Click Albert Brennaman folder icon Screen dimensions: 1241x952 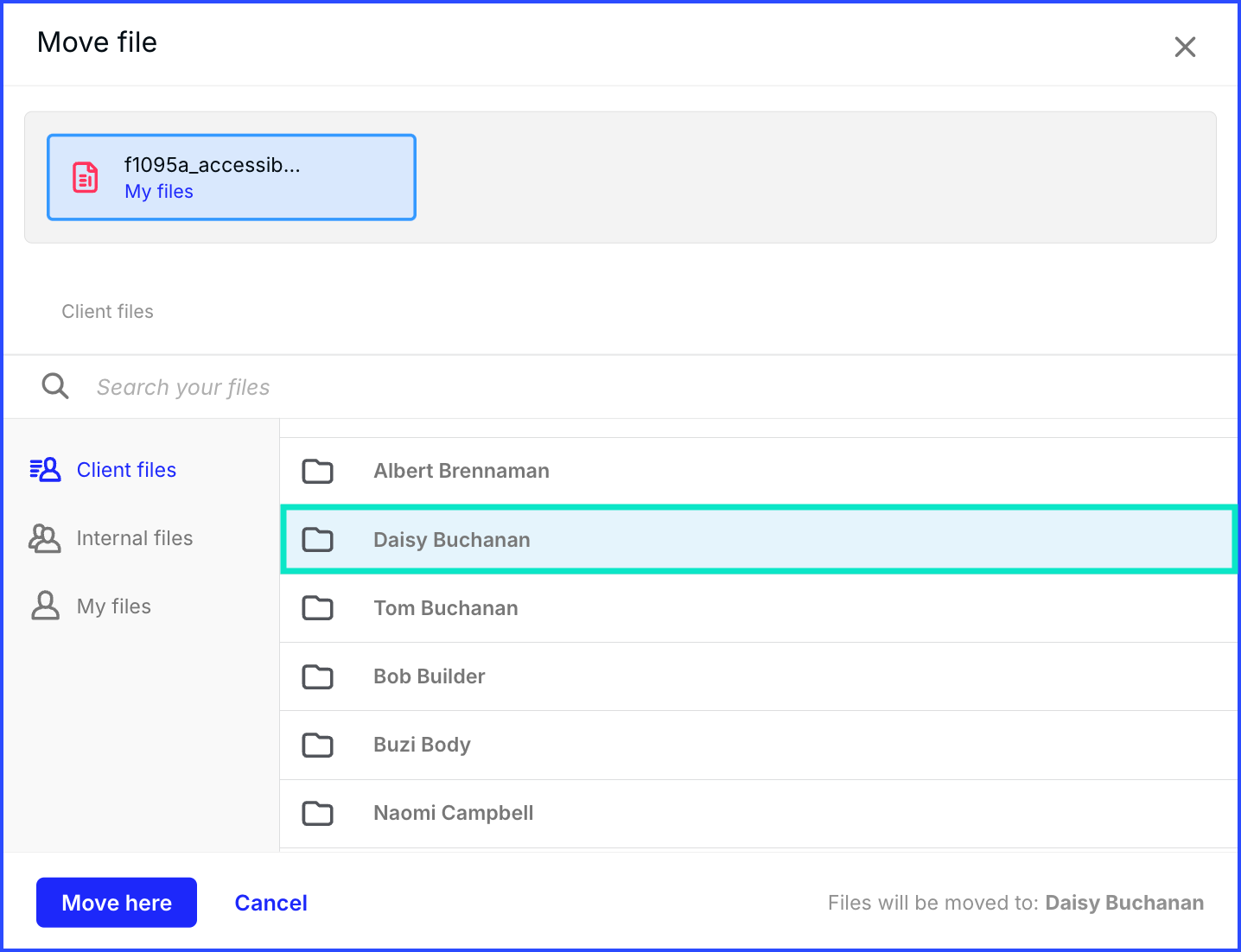click(318, 471)
